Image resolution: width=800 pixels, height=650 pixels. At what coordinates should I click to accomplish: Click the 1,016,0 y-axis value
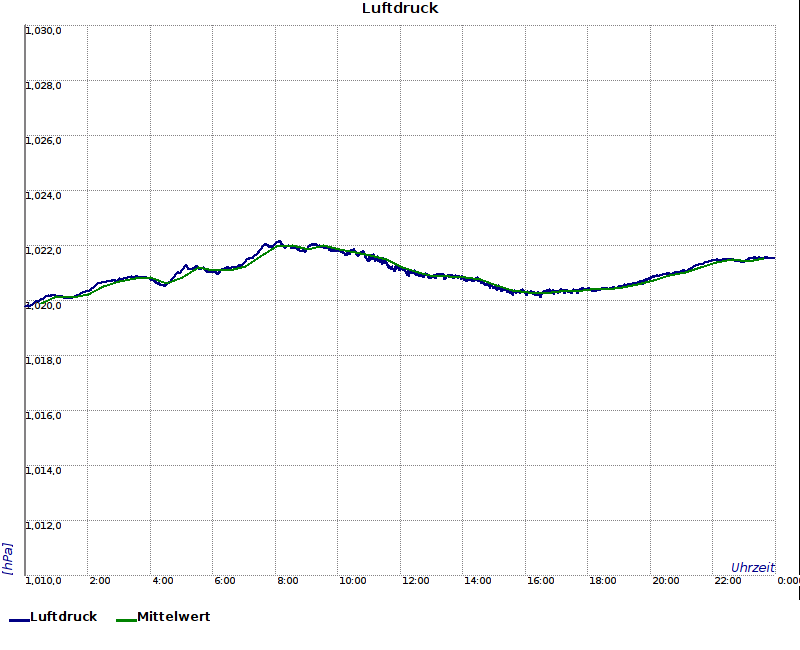pyautogui.click(x=43, y=416)
